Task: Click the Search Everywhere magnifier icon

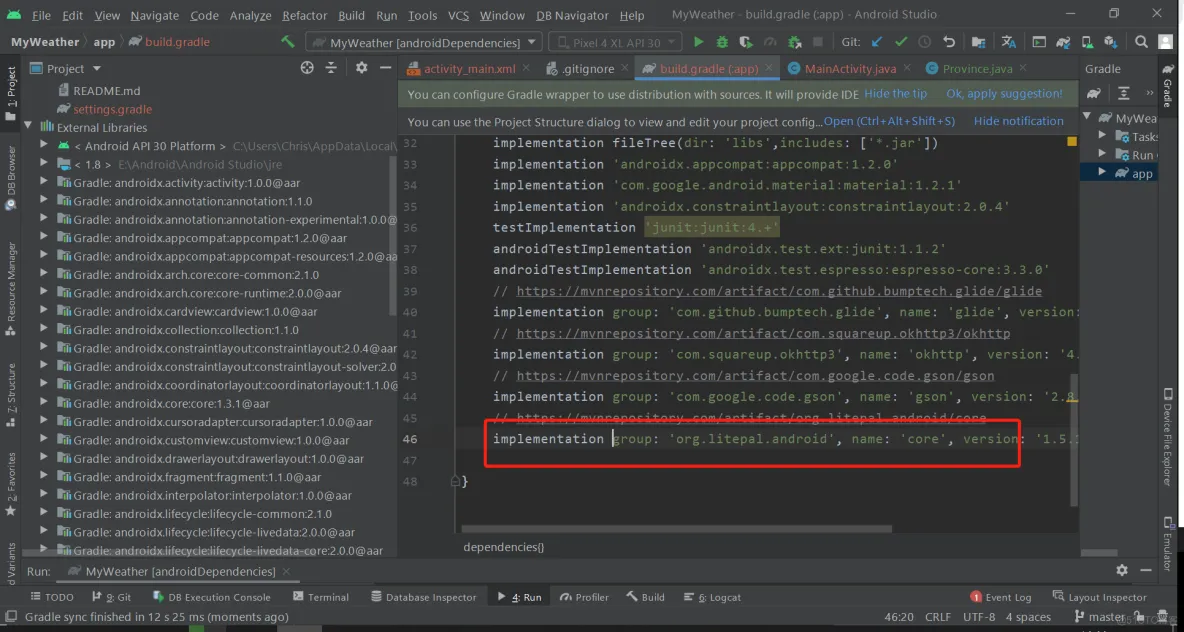Action: [x=1142, y=42]
